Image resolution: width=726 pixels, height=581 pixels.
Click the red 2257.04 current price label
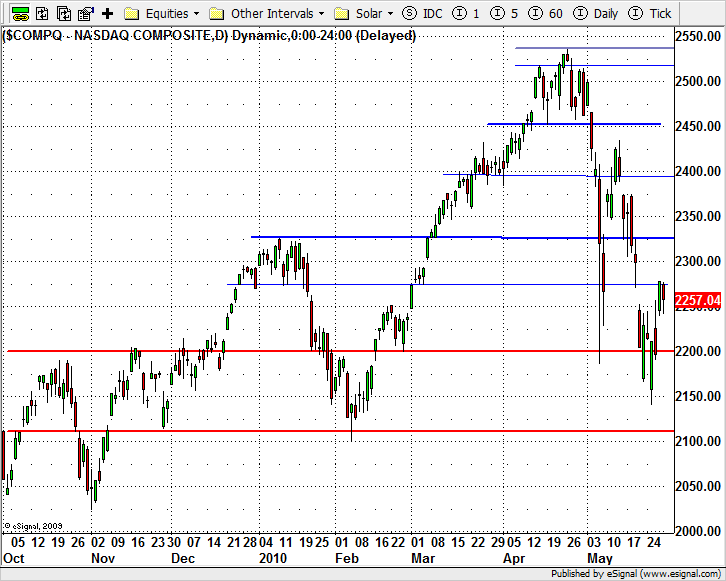(698, 300)
